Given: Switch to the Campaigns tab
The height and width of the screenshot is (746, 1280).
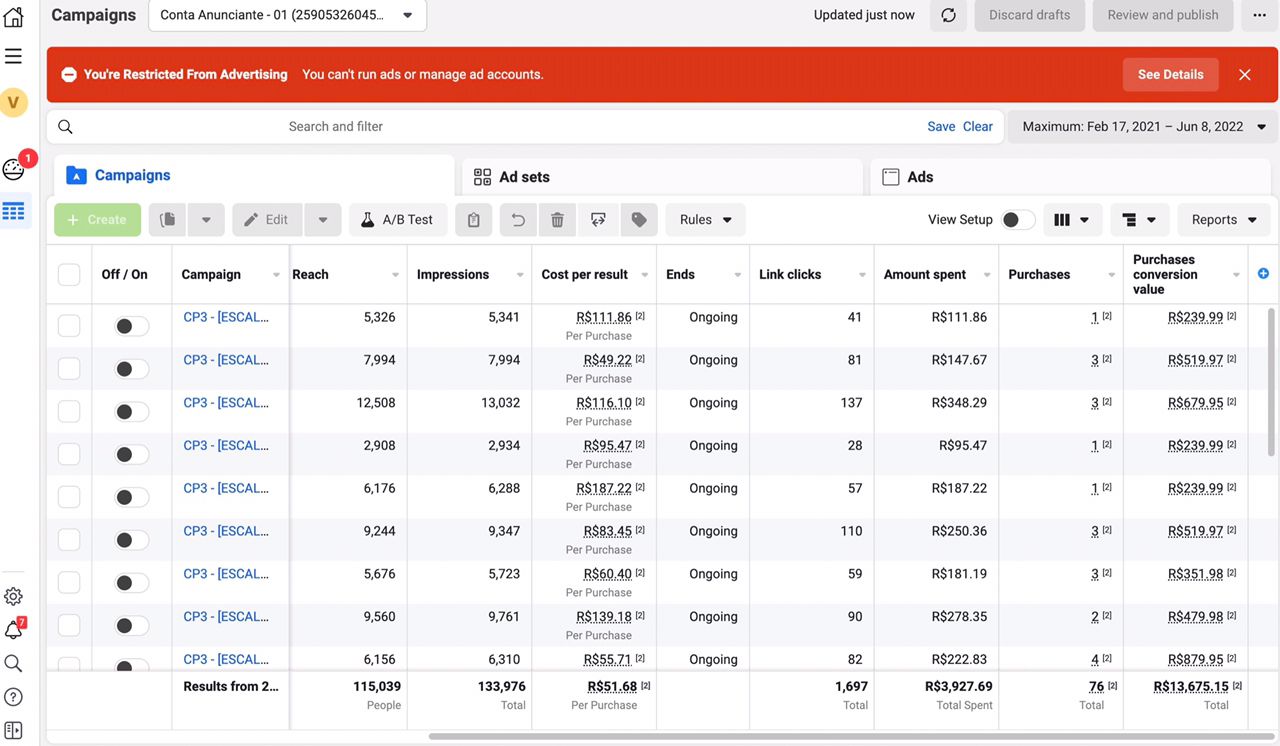Looking at the screenshot, I should pos(254,175).
